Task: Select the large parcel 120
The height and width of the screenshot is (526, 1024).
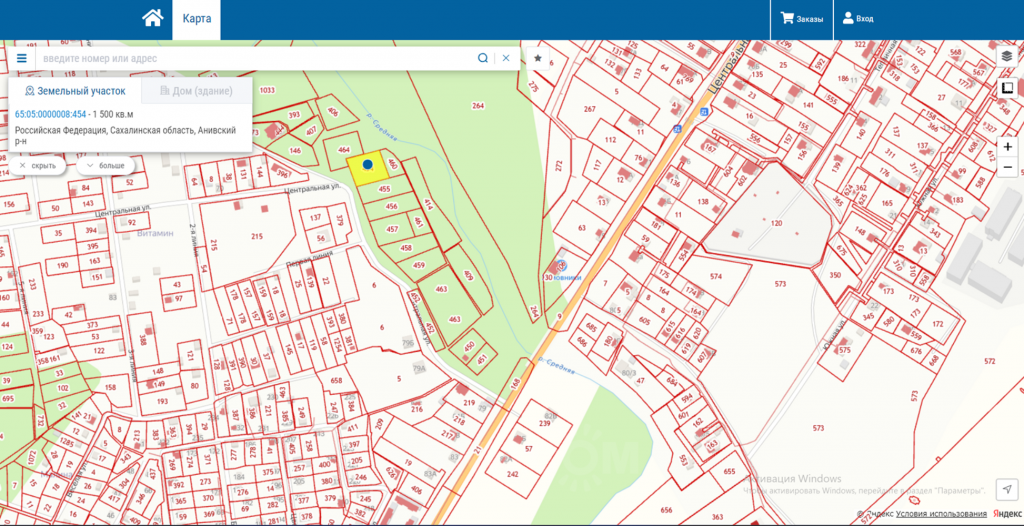Action: pyautogui.click(x=776, y=223)
